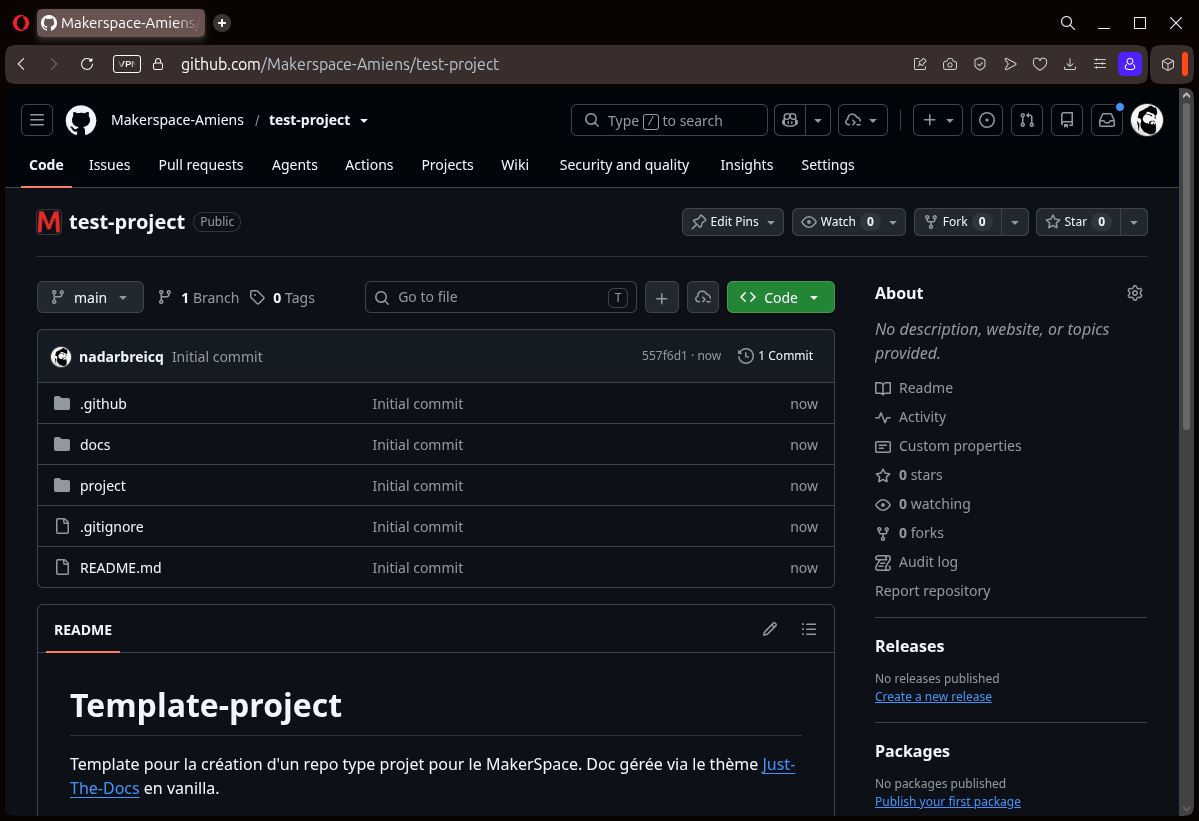Open Opera easy setup icon
Screen dimensions: 1199x821
pyautogui.click(x=1100, y=64)
